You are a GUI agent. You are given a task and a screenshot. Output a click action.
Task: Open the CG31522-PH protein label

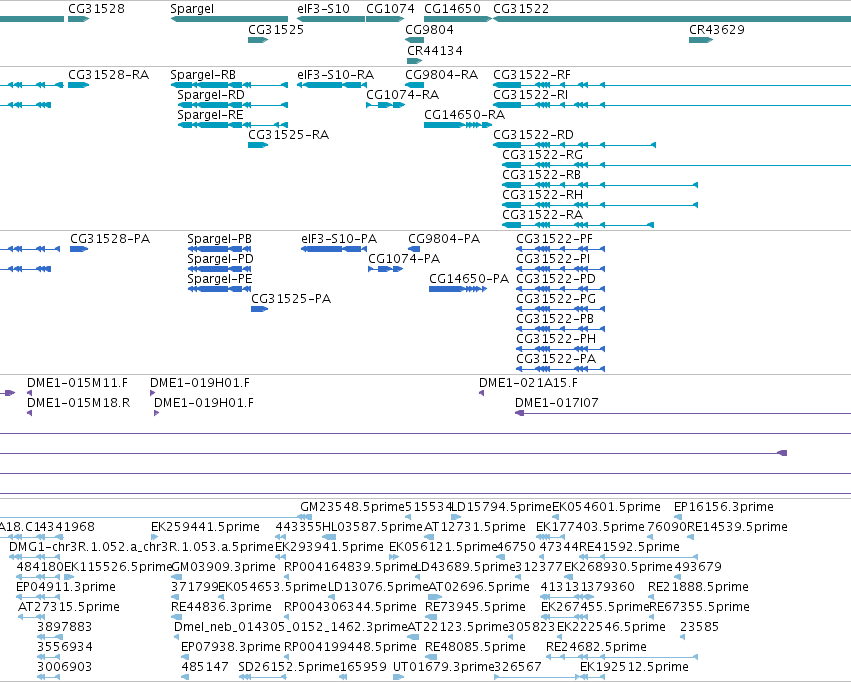pyautogui.click(x=556, y=339)
